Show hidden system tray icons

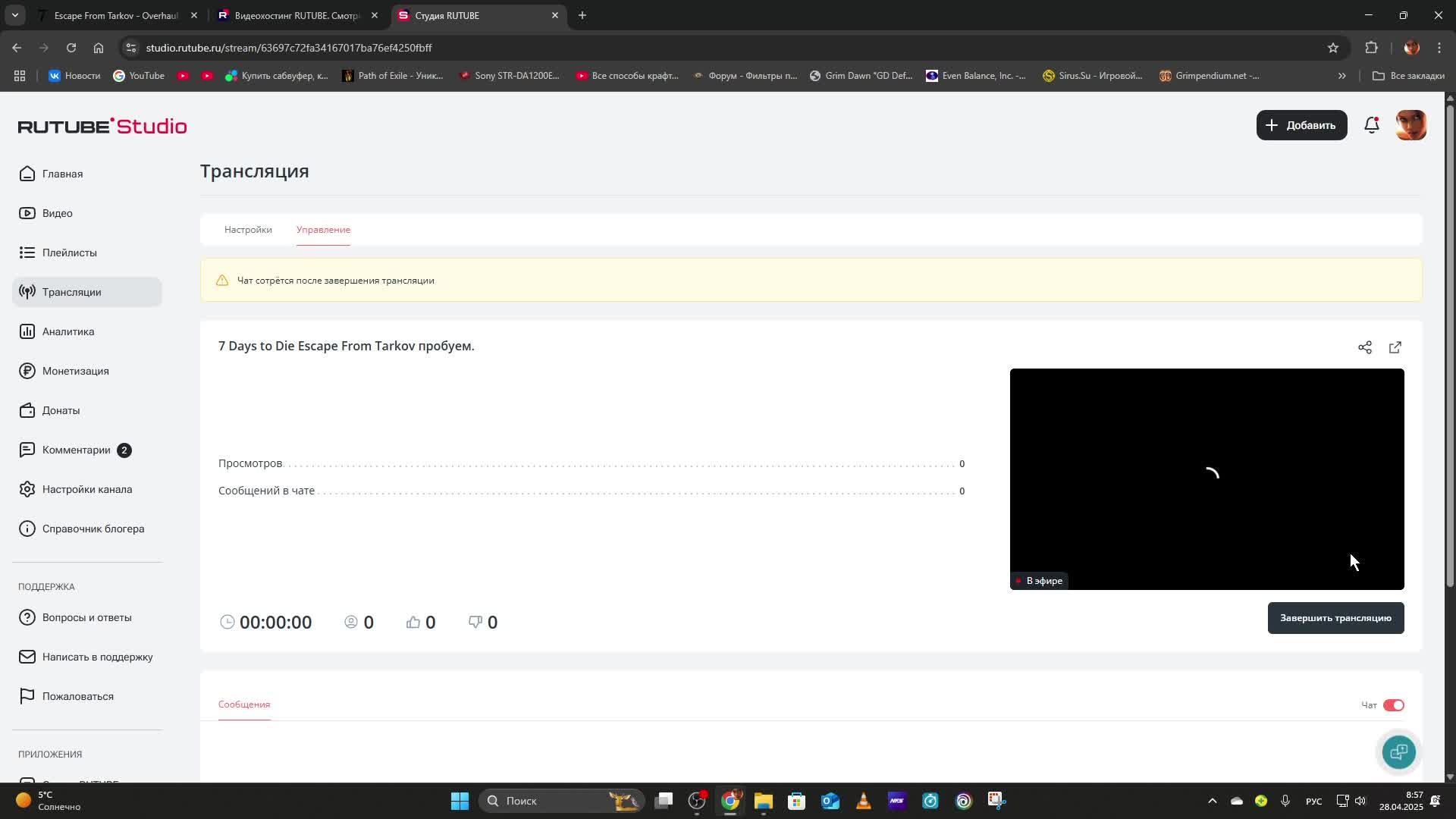coord(1212,801)
